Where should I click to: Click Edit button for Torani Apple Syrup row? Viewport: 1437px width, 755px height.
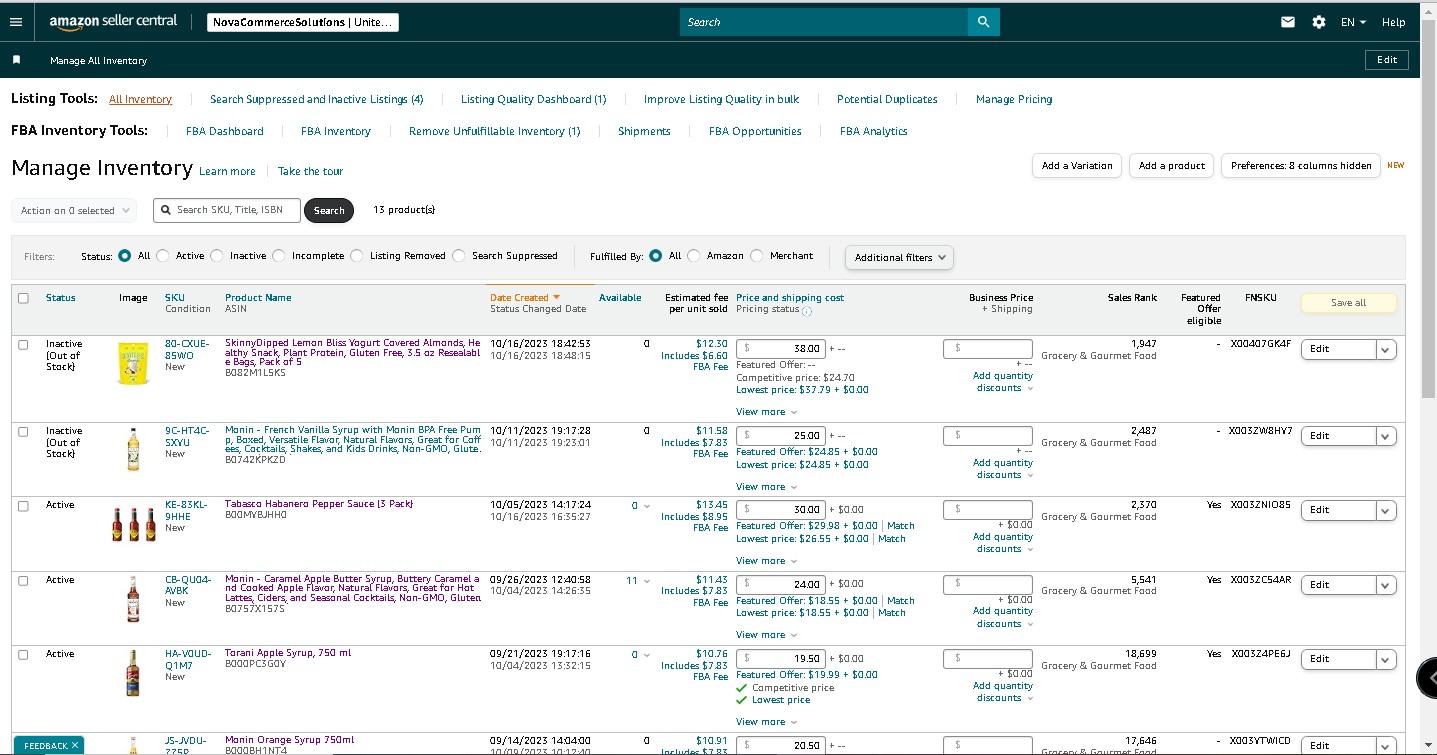coord(1338,658)
